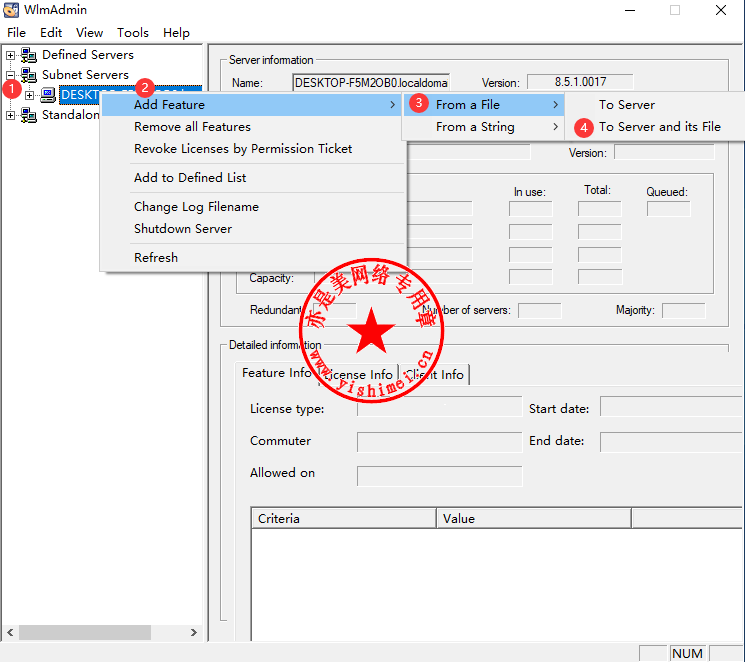Choose Revoke Licenses by Permission Ticket
The image size is (745, 662).
253,149
